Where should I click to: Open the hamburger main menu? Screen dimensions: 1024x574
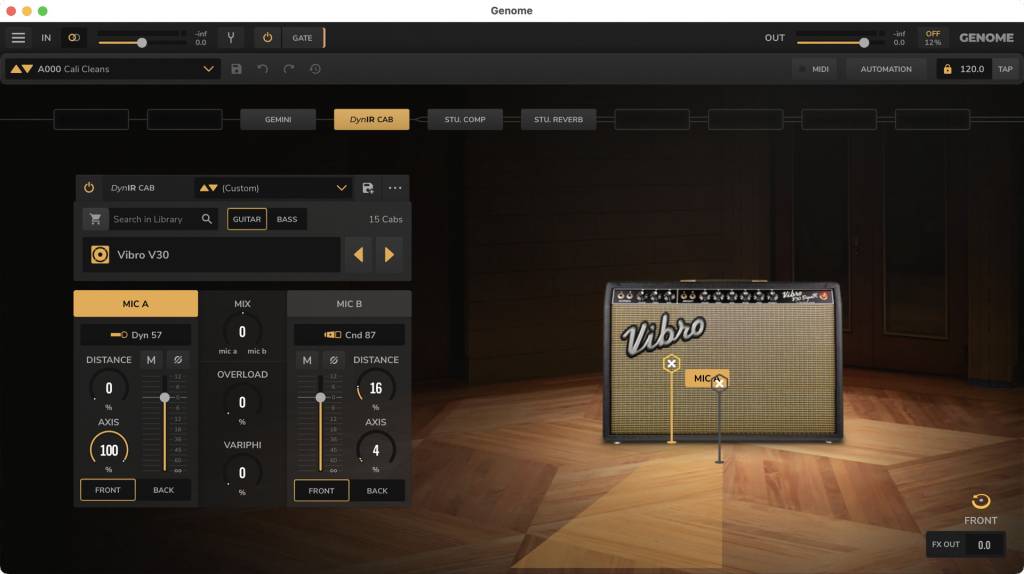pos(18,38)
